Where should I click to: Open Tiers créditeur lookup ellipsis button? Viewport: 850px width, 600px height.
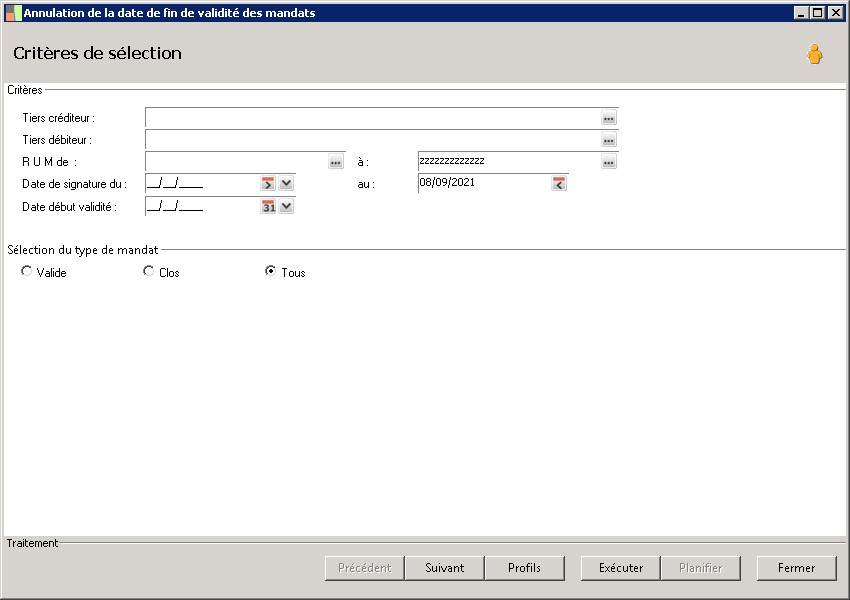[609, 118]
